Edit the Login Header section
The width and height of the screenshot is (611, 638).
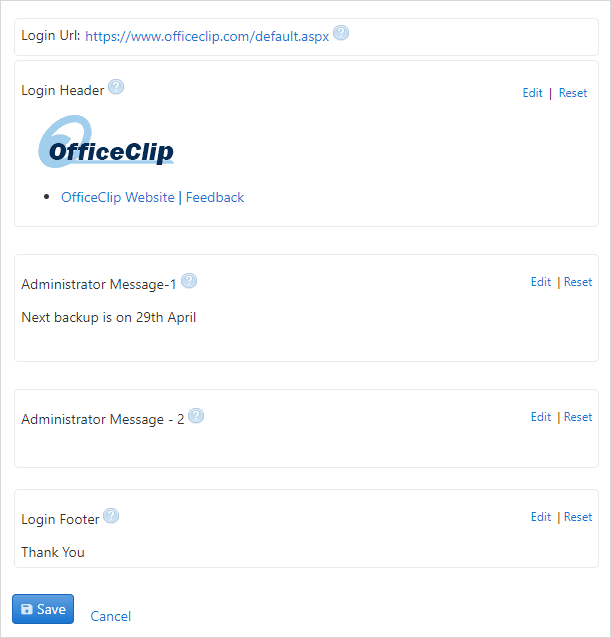point(532,93)
